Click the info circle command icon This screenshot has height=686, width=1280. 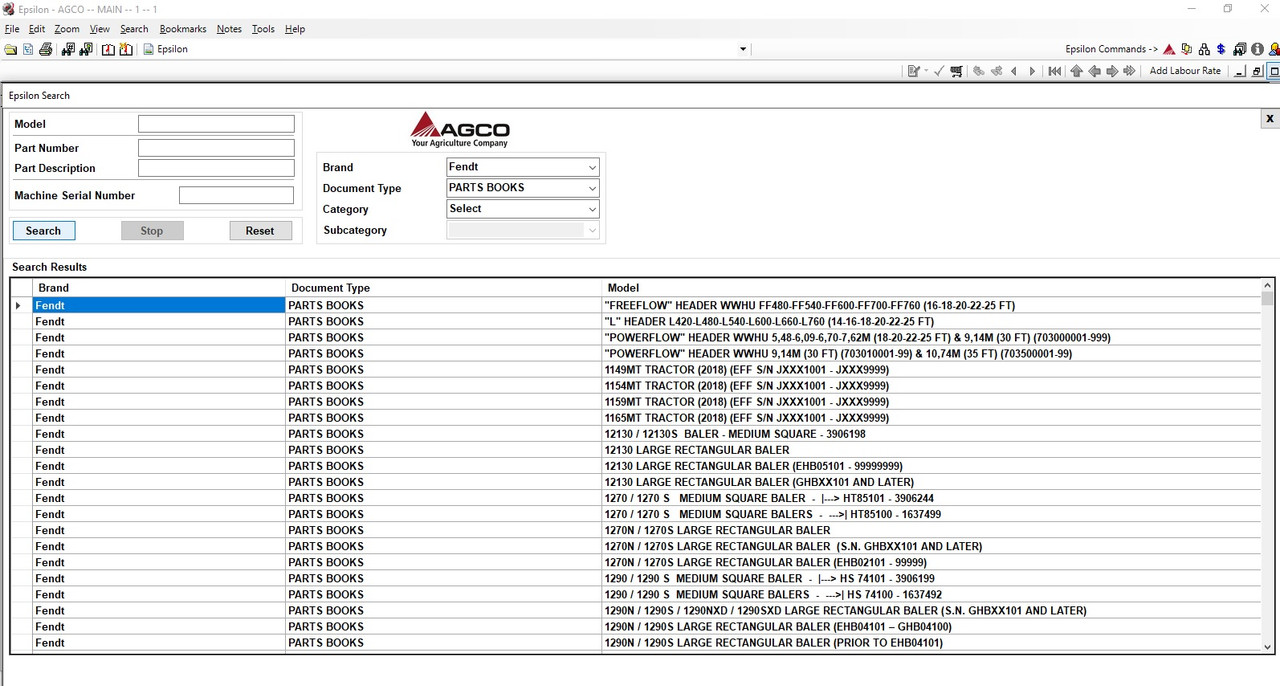pyautogui.click(x=1257, y=49)
